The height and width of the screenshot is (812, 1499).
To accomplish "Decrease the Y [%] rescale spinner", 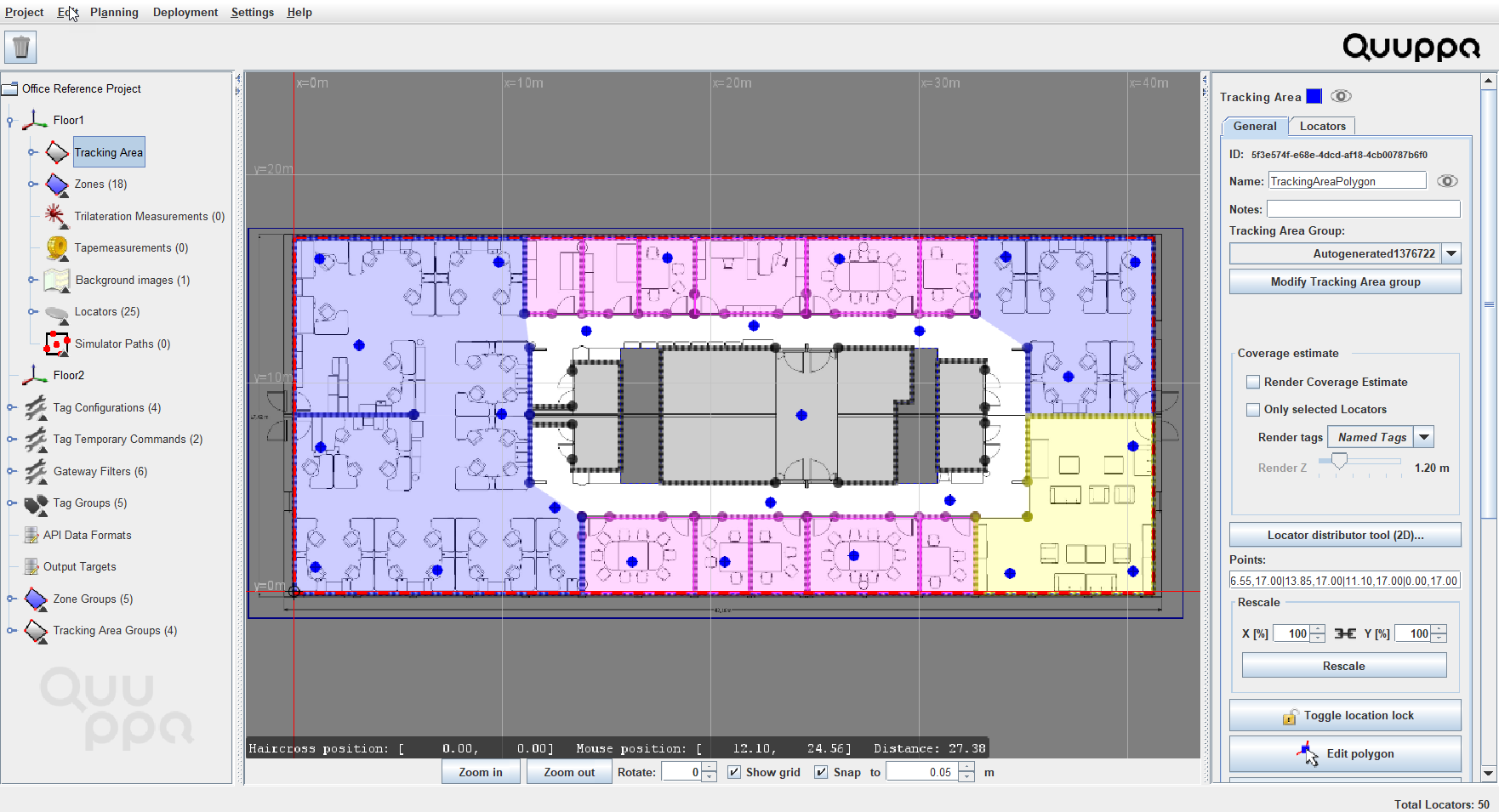I will tap(1439, 639).
